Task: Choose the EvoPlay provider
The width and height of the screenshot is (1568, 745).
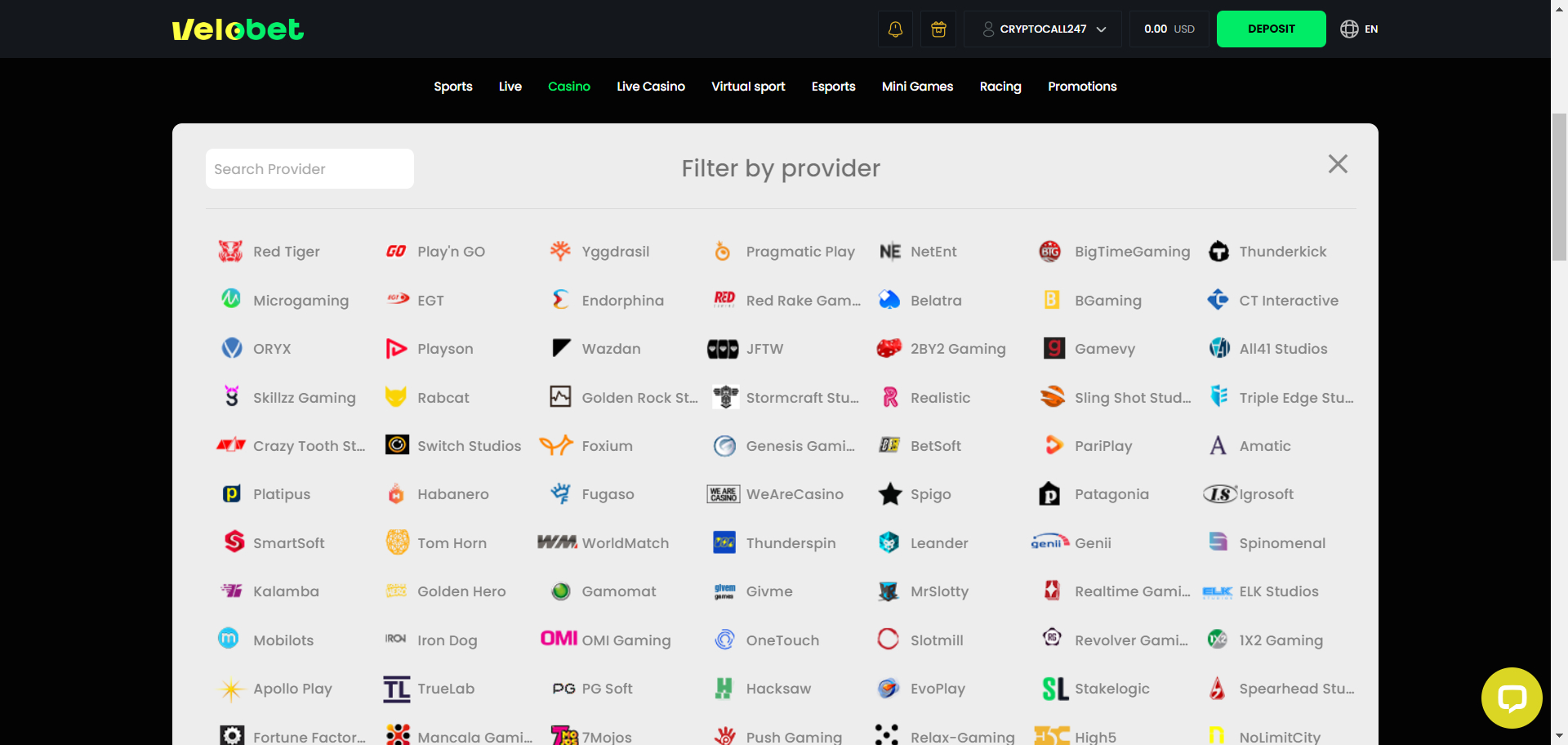Action: 923,689
